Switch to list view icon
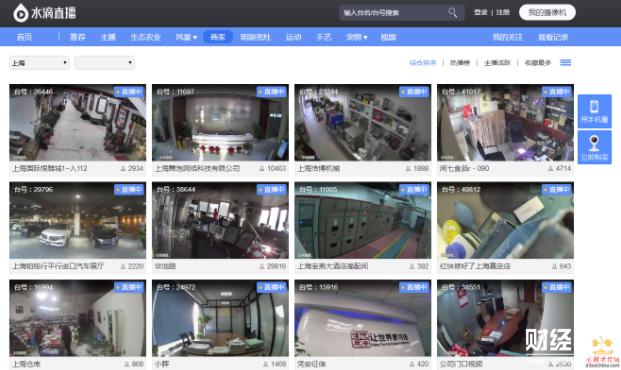Image resolution: width=621 pixels, height=370 pixels. click(566, 63)
